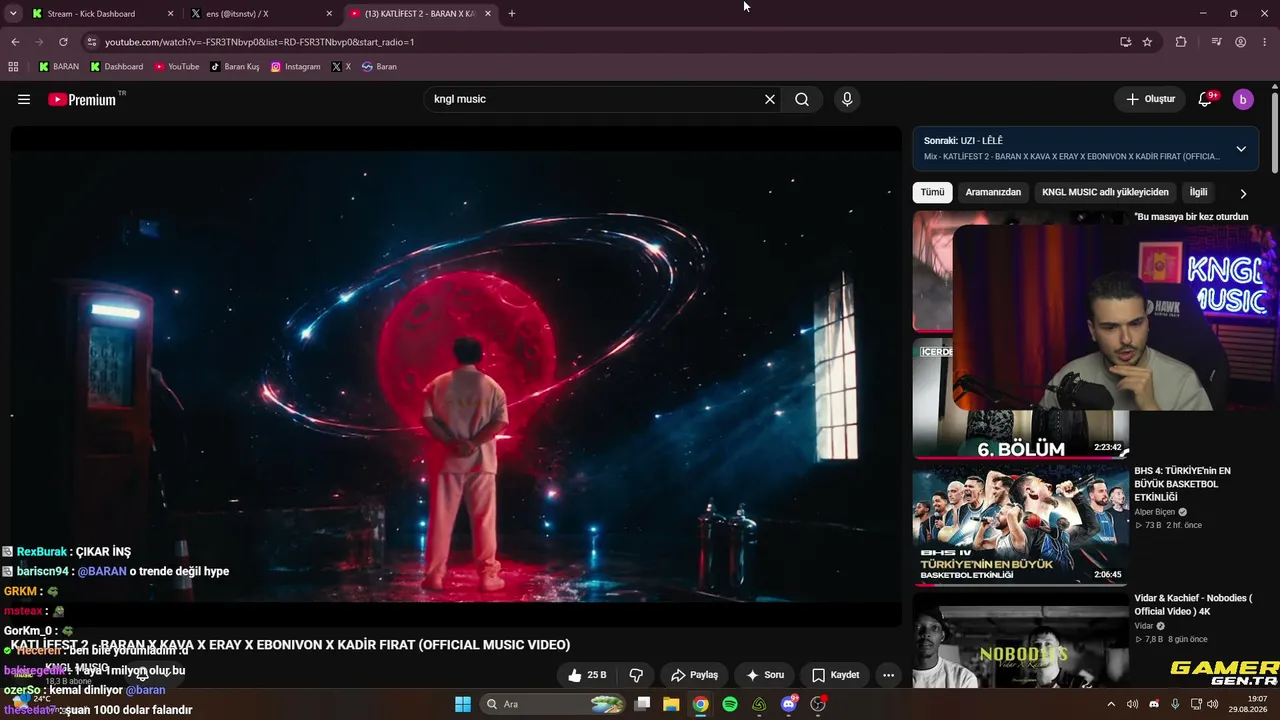
Task: Select 'KNGL MUSIC adlı yükleyiciden' chip
Action: [x=1105, y=192]
